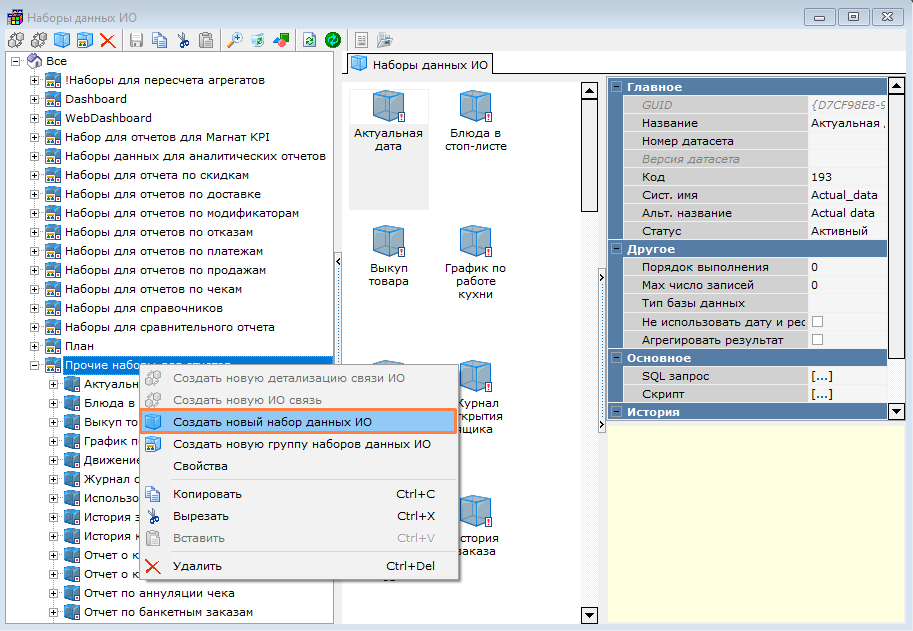Collapse the 'Все' root tree node
Viewport: 913px width, 631px height.
[x=15, y=62]
